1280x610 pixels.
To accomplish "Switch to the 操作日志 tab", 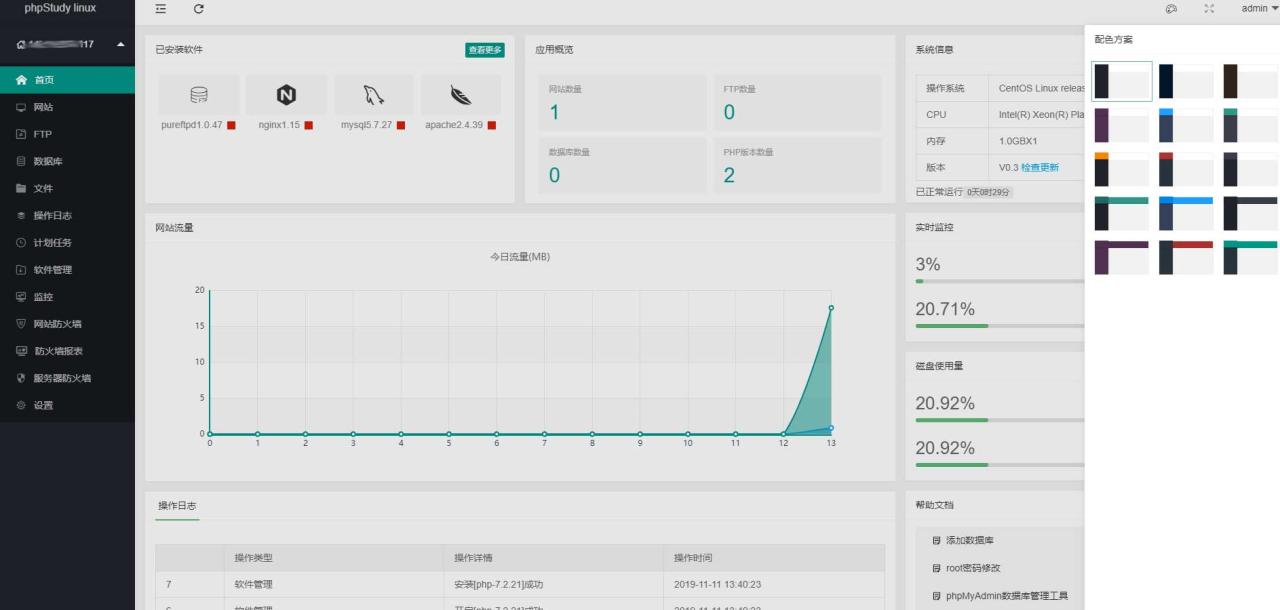I will pyautogui.click(x=177, y=506).
